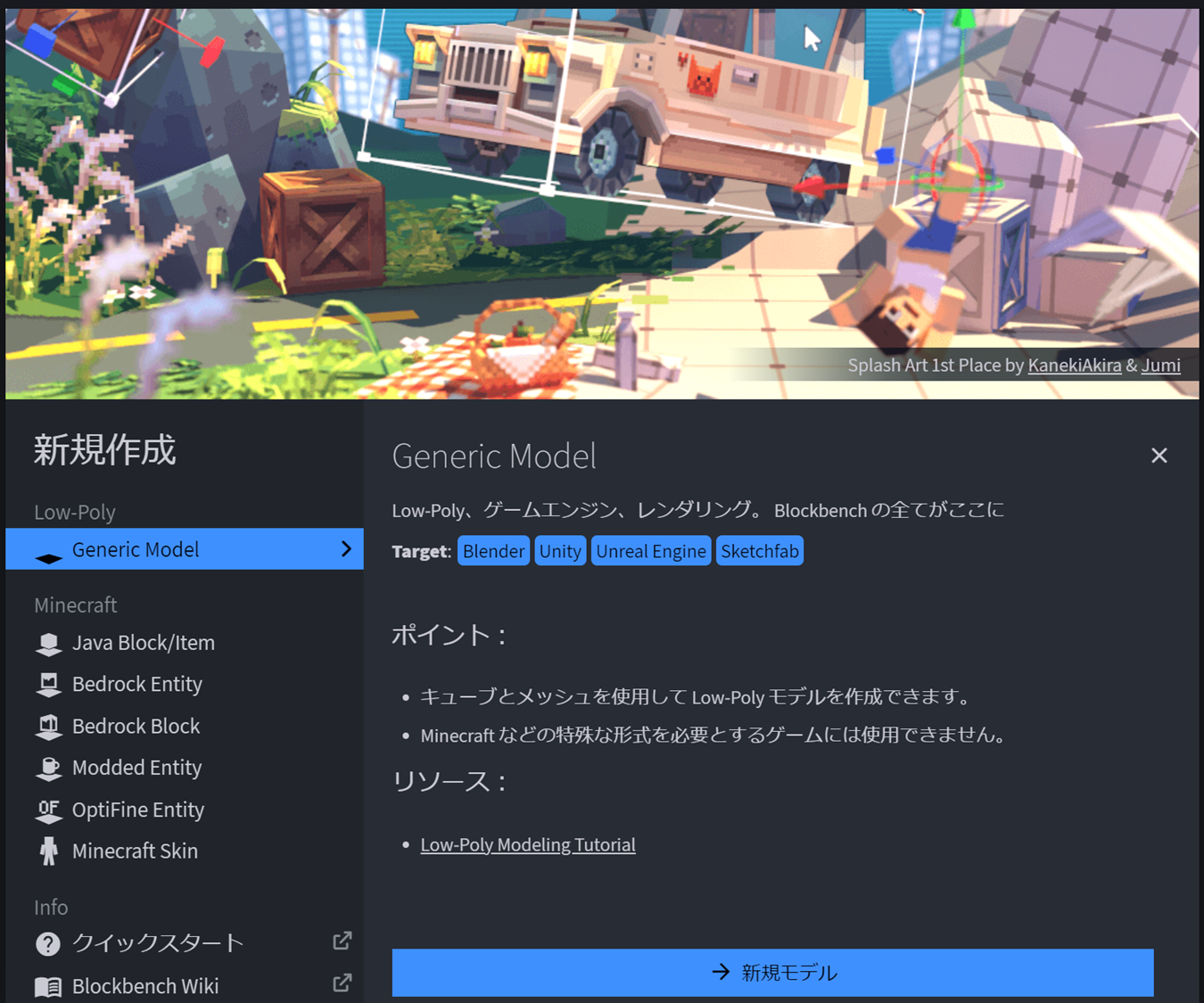The height and width of the screenshot is (1003, 1204).
Task: Expand the Generic Model chevron arrow
Action: (x=347, y=549)
